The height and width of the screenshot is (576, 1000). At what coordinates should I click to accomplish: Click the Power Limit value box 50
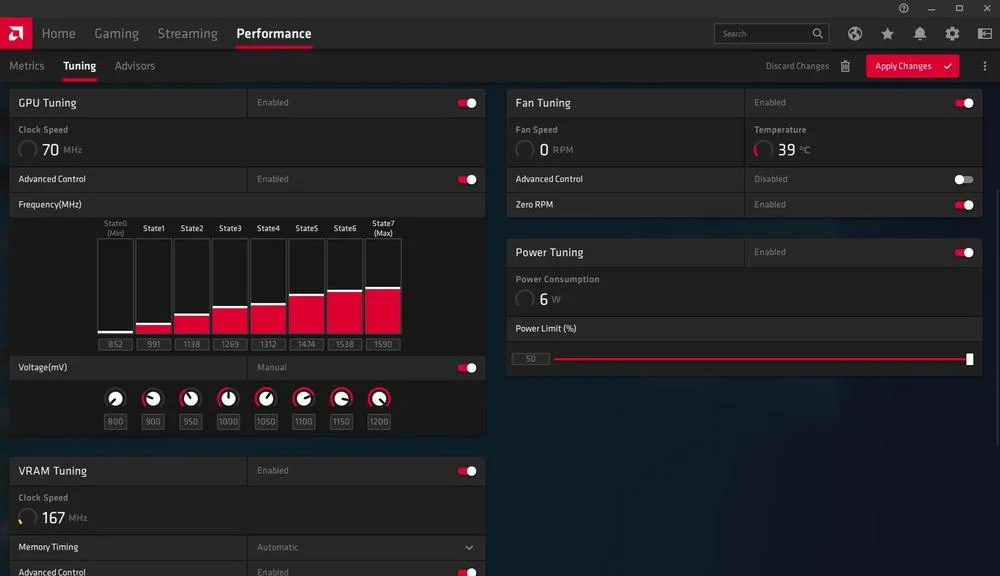(x=531, y=359)
